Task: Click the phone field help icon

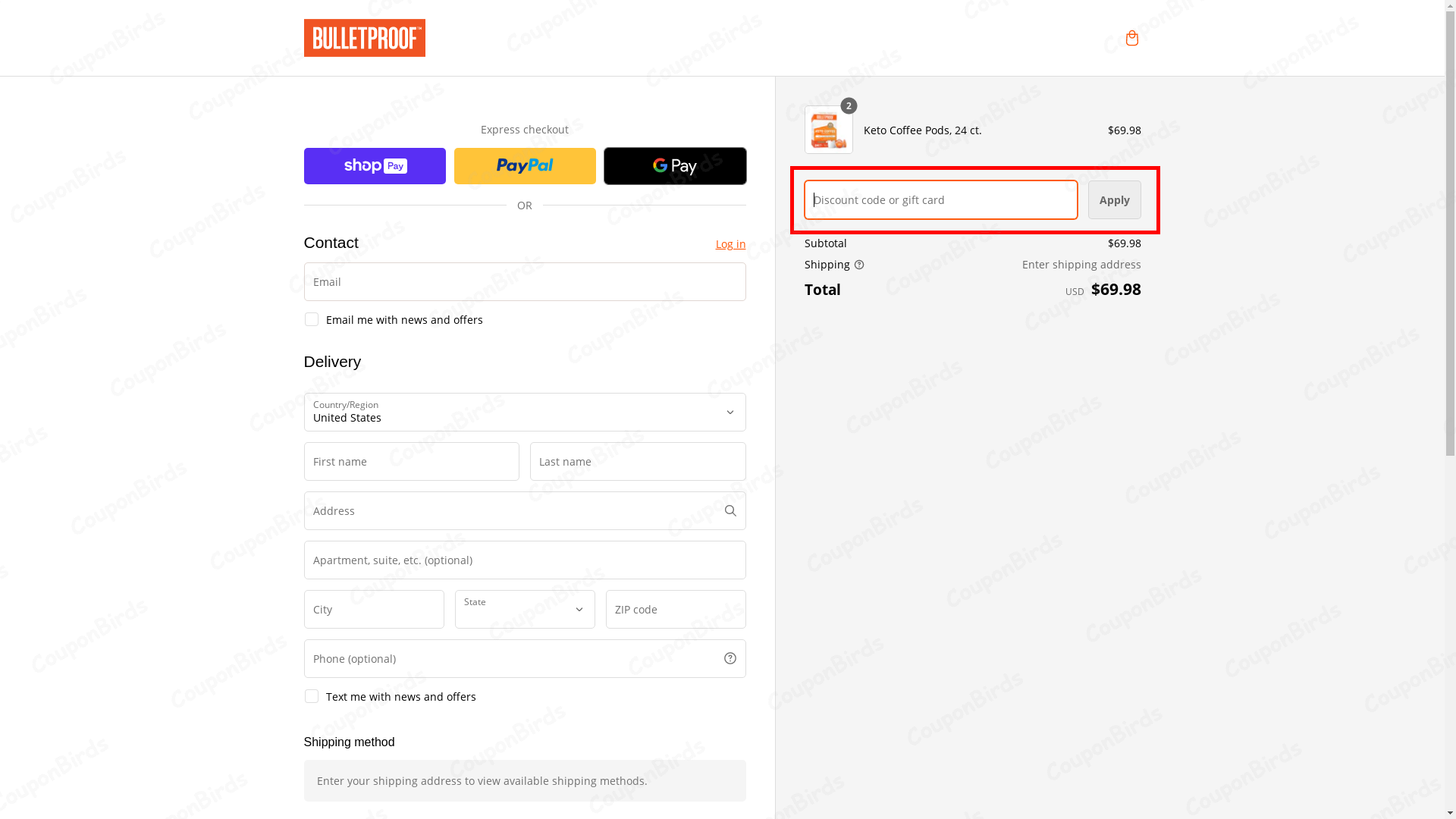Action: (730, 658)
